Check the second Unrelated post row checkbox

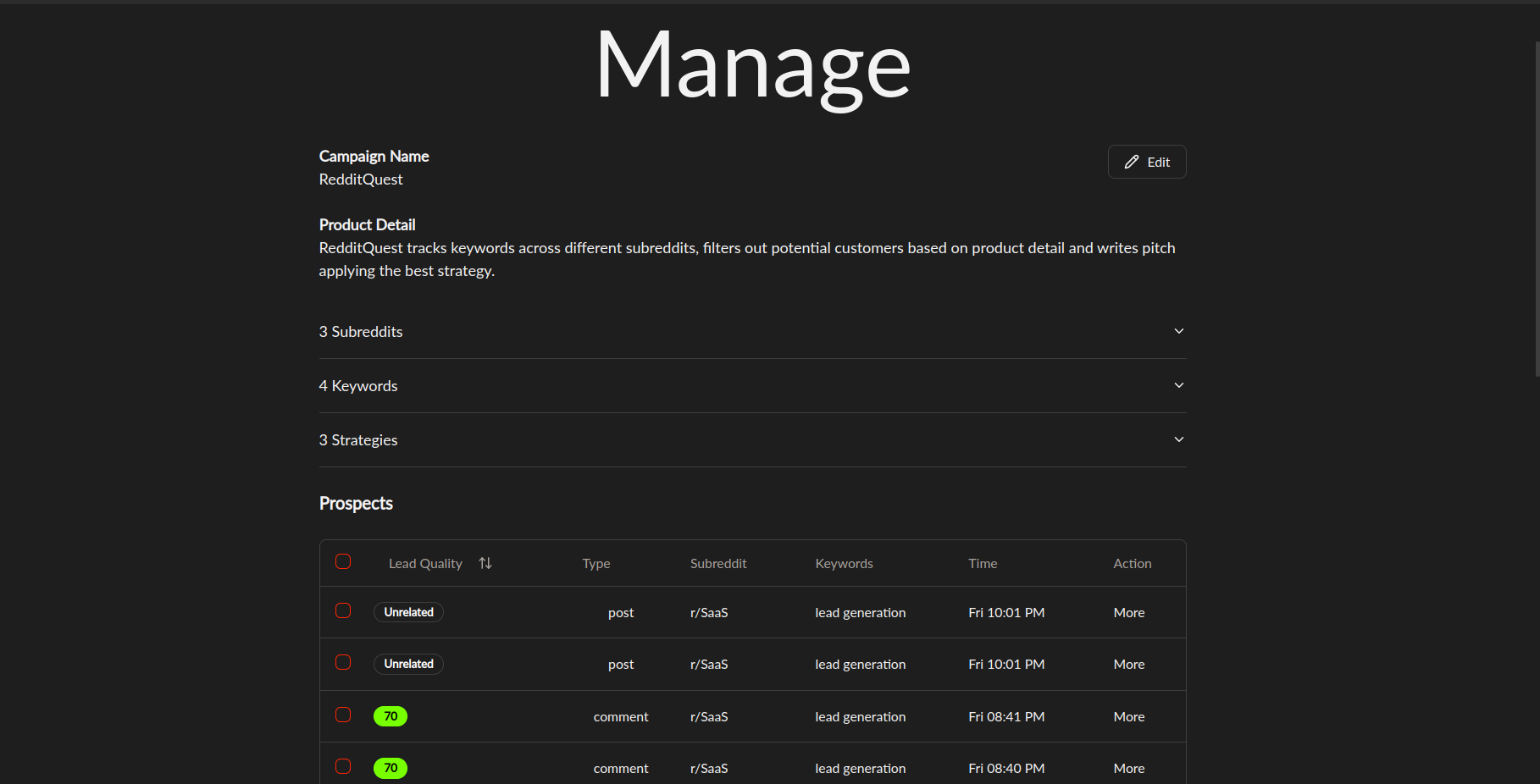pyautogui.click(x=343, y=662)
